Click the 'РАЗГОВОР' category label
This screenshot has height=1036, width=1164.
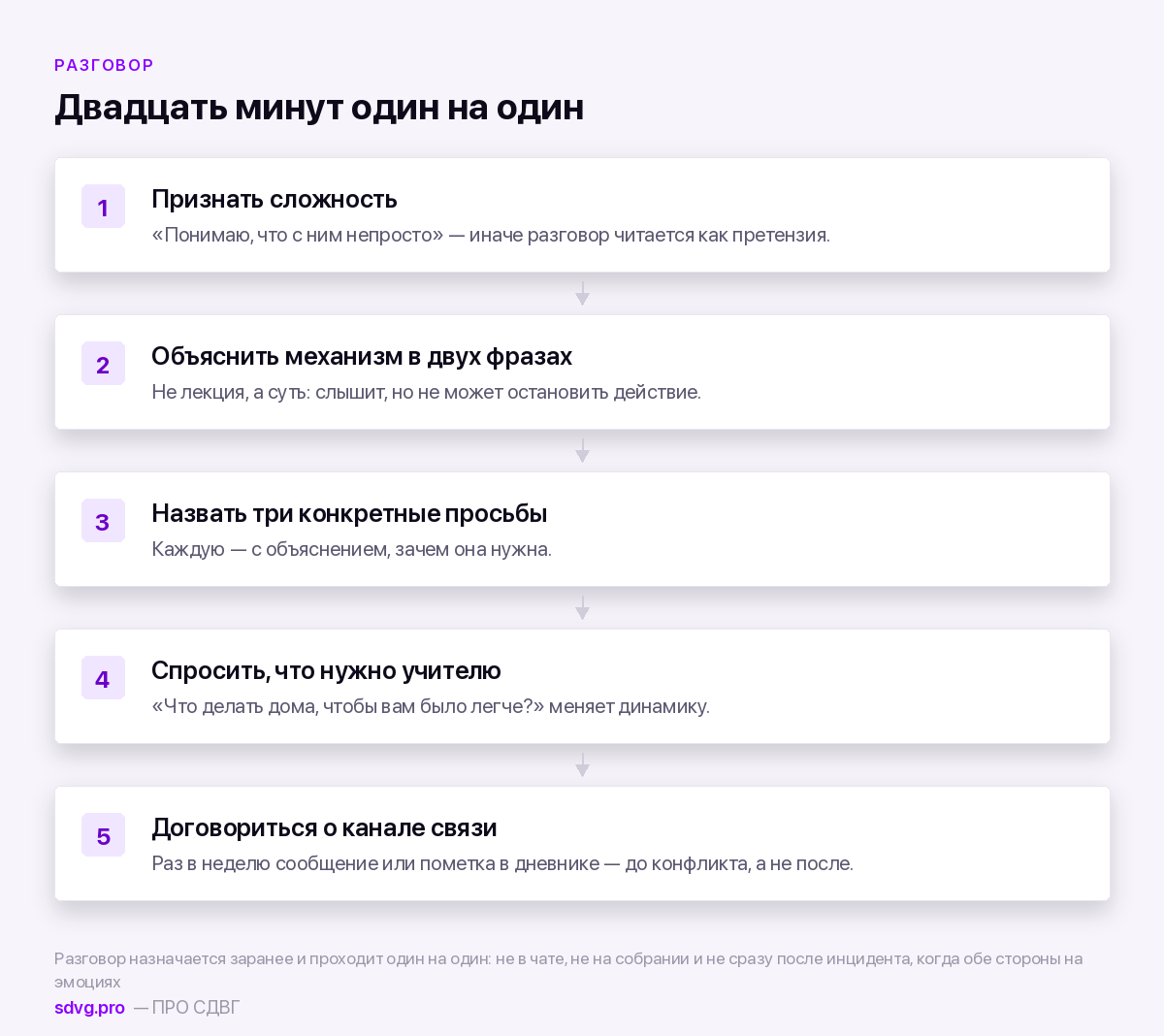(x=104, y=65)
